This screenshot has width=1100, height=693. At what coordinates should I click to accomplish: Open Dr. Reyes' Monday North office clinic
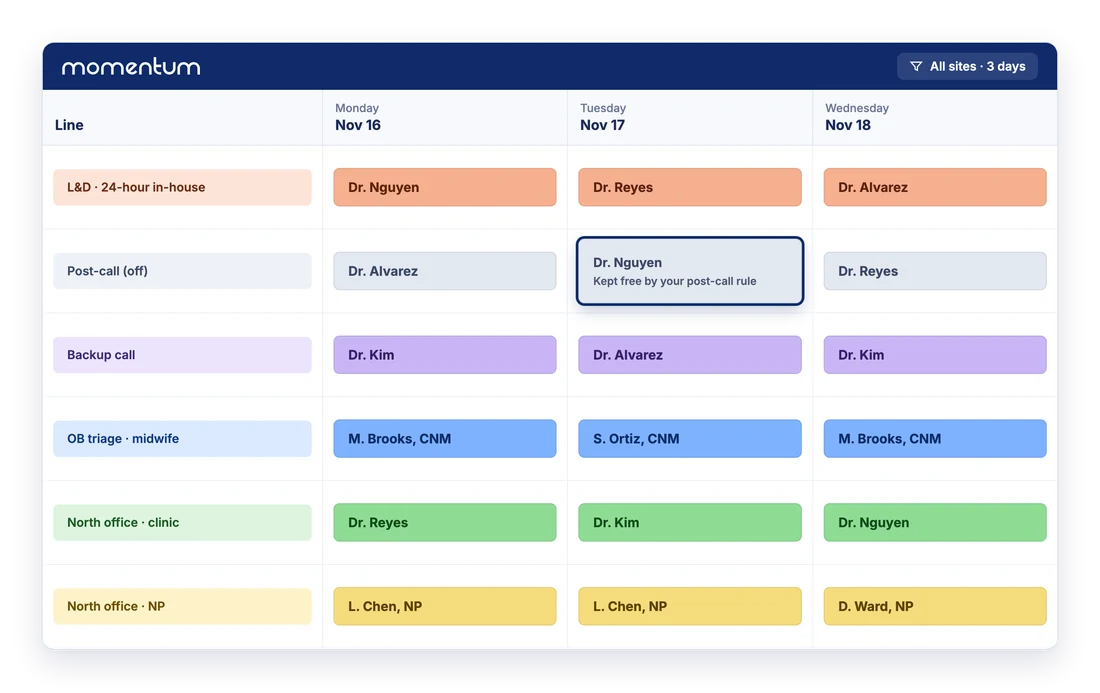click(x=445, y=523)
